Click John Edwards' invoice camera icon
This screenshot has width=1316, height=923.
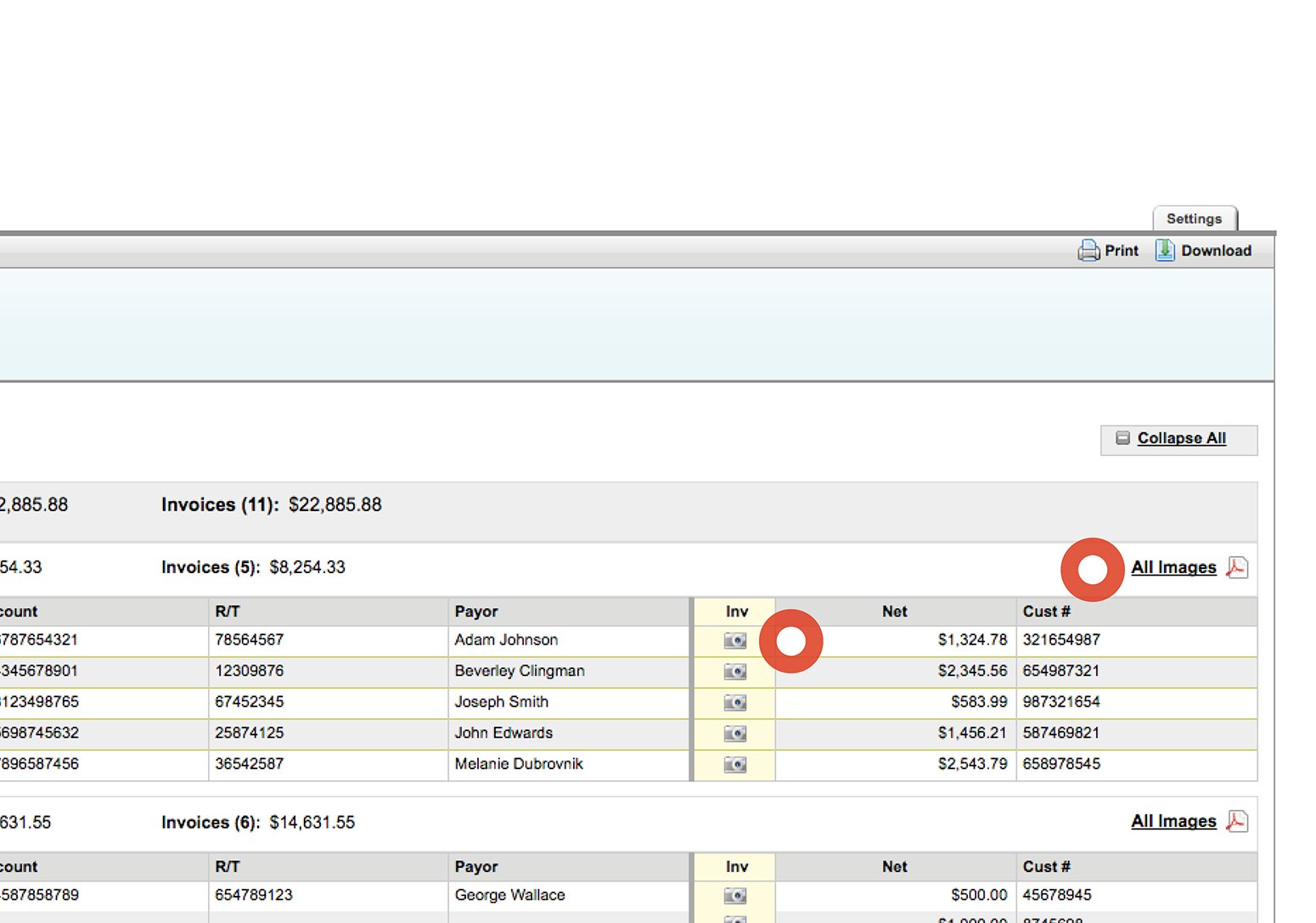pos(734,733)
